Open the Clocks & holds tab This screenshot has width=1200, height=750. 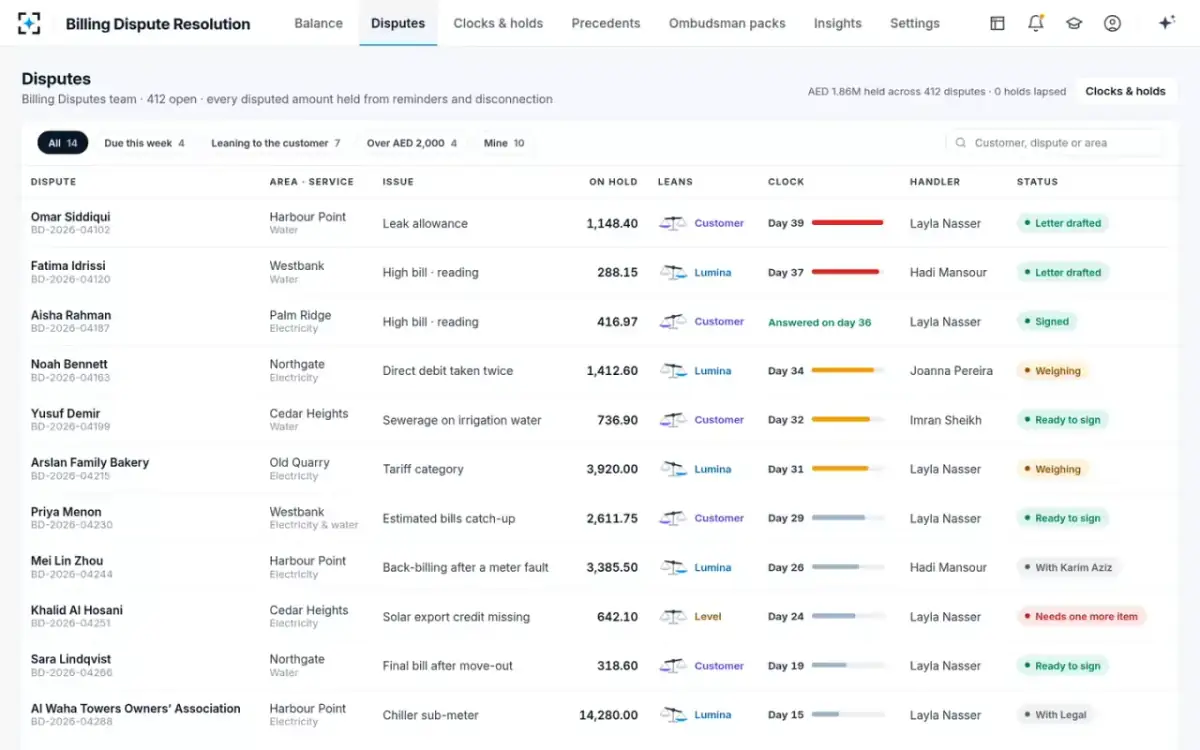click(498, 23)
